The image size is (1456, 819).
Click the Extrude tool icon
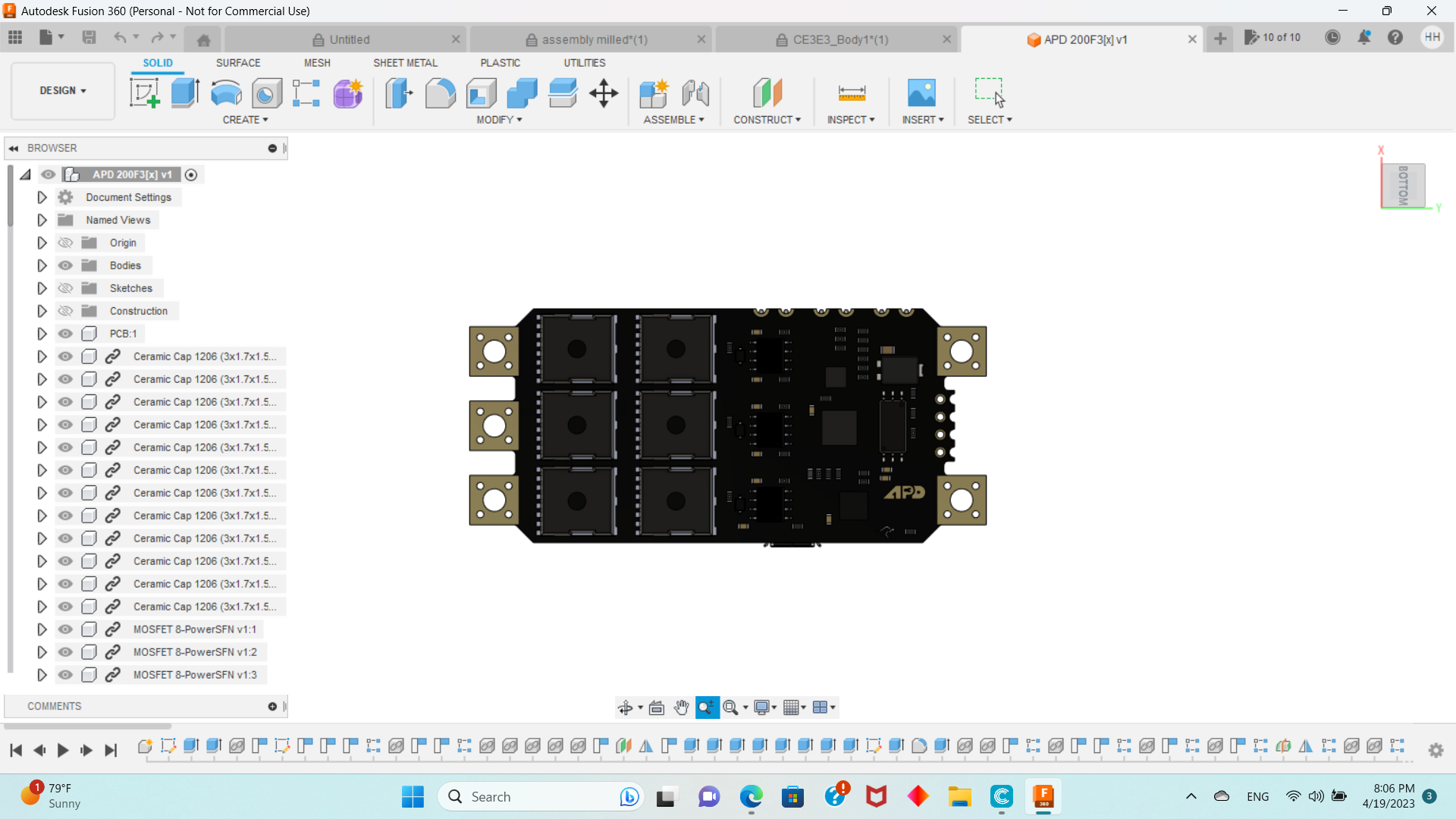pyautogui.click(x=185, y=93)
